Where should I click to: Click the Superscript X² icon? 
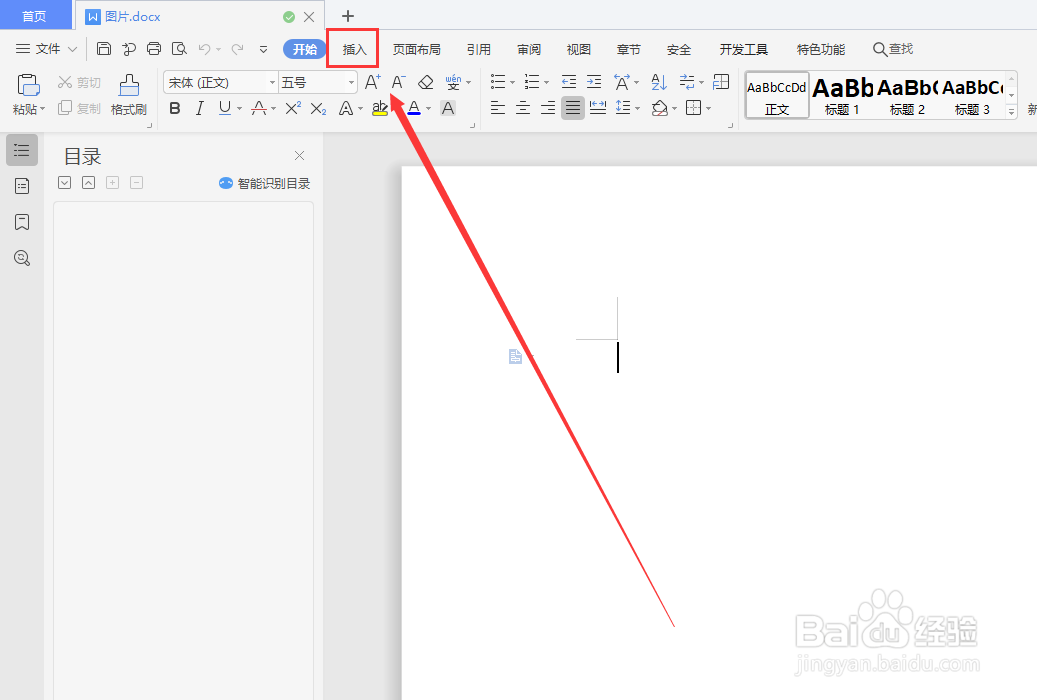point(293,108)
